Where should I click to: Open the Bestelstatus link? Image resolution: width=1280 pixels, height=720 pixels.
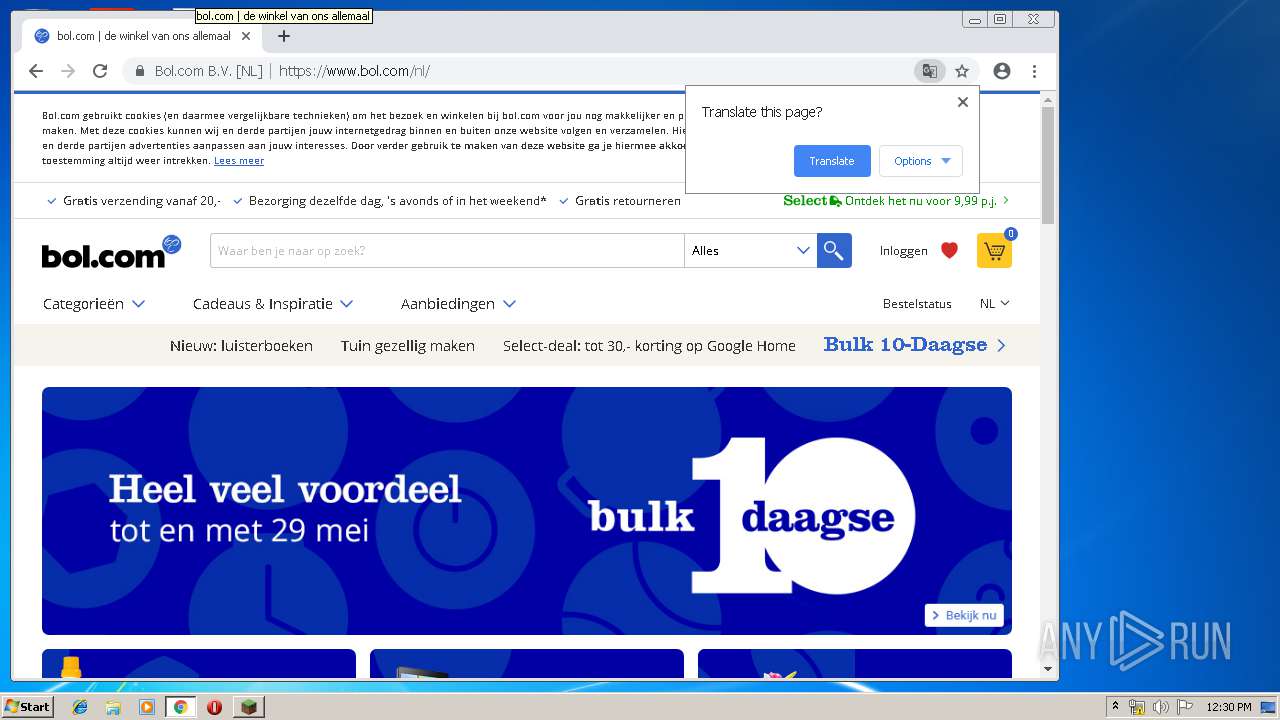pos(917,304)
